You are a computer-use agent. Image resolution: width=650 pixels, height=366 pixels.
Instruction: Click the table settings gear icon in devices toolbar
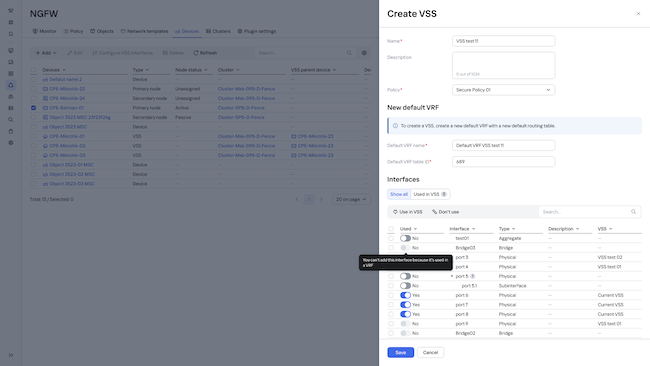[x=364, y=53]
